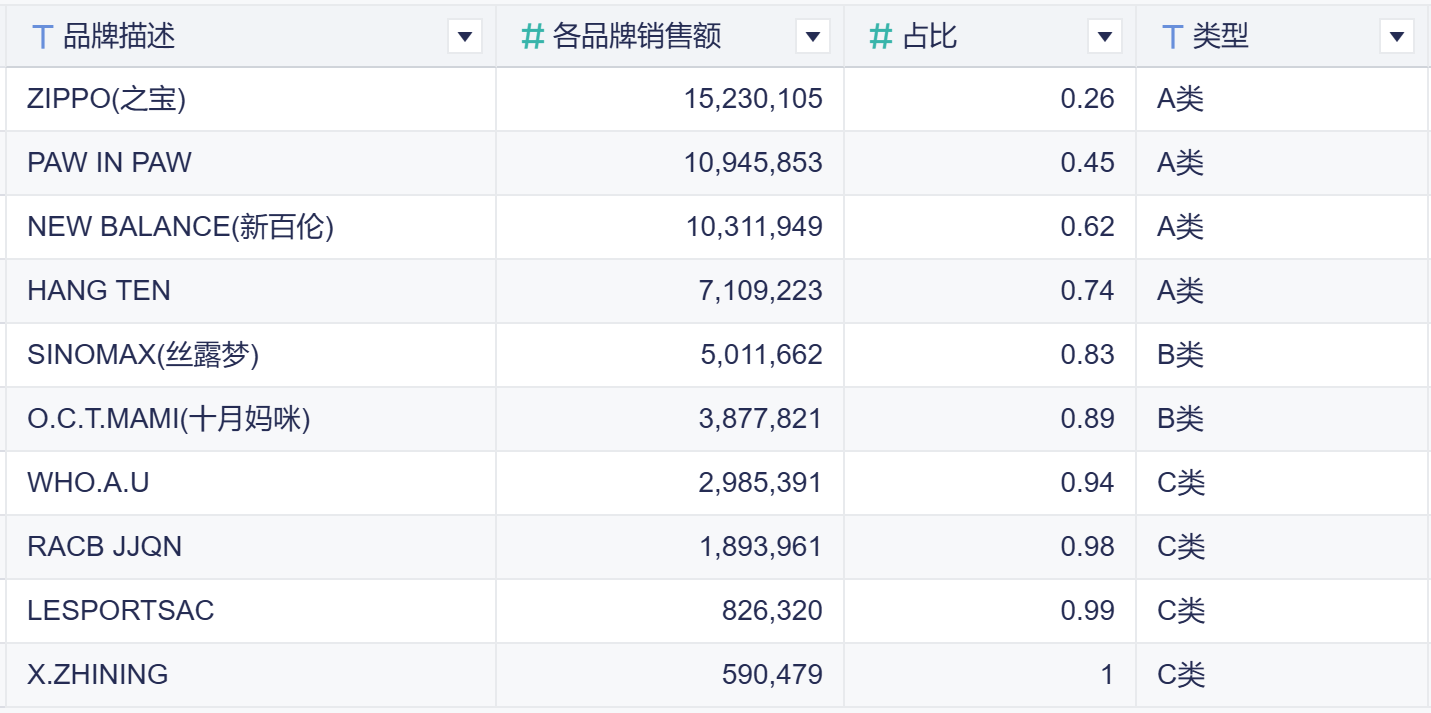Select the B类 cell in SINOMAX row
Viewport: 1431px width, 713px height.
tap(1282, 355)
